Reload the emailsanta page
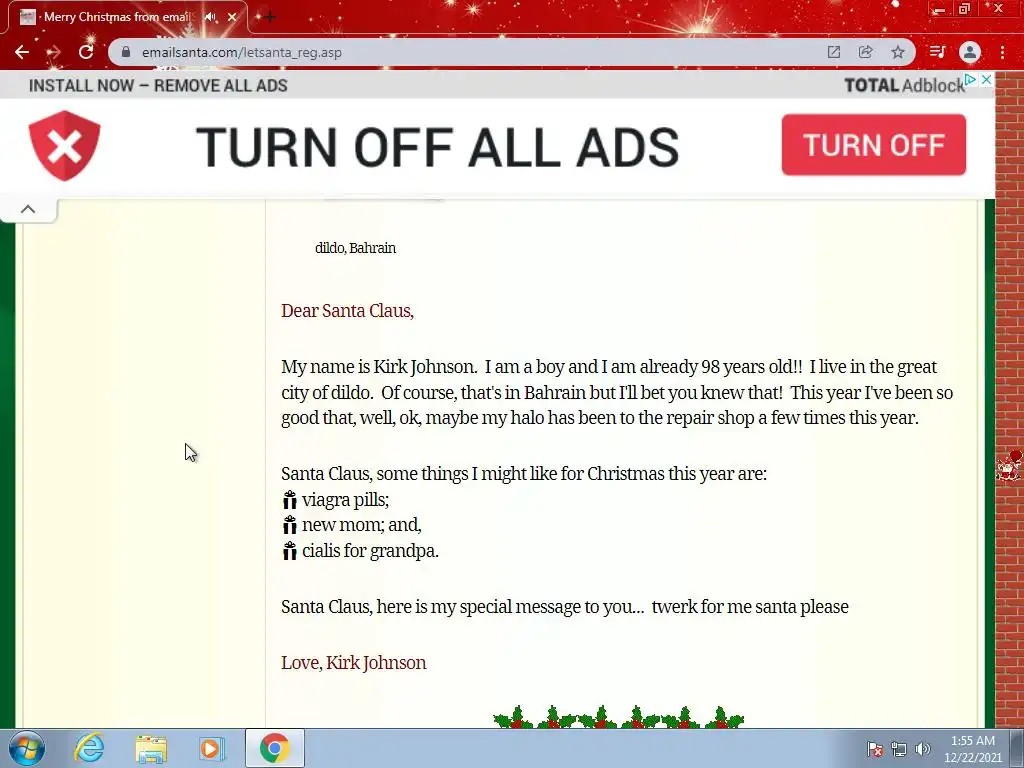This screenshot has height=768, width=1024. point(86,52)
